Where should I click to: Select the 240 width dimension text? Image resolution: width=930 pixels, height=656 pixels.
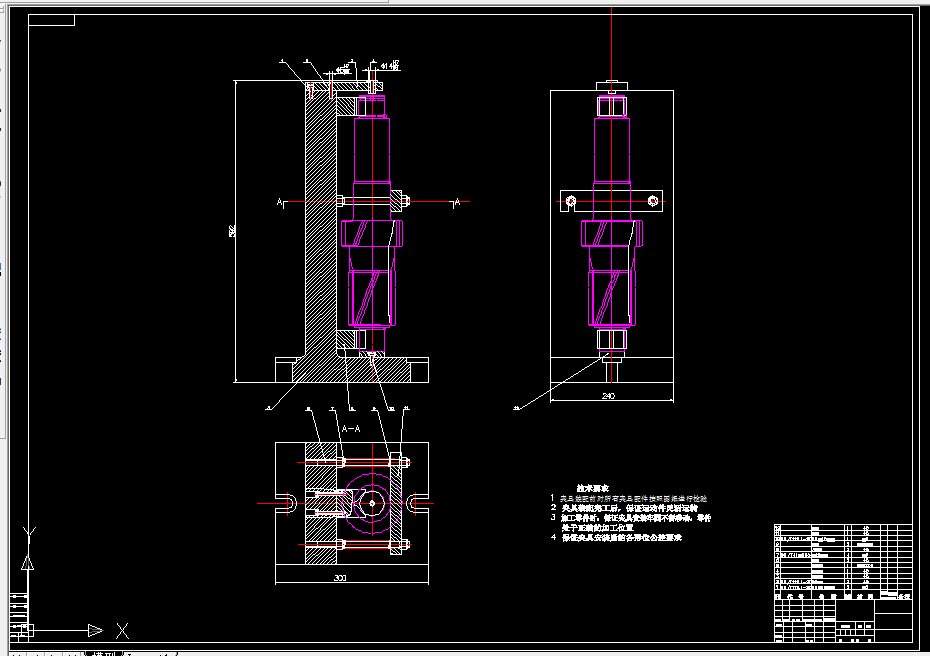click(609, 396)
